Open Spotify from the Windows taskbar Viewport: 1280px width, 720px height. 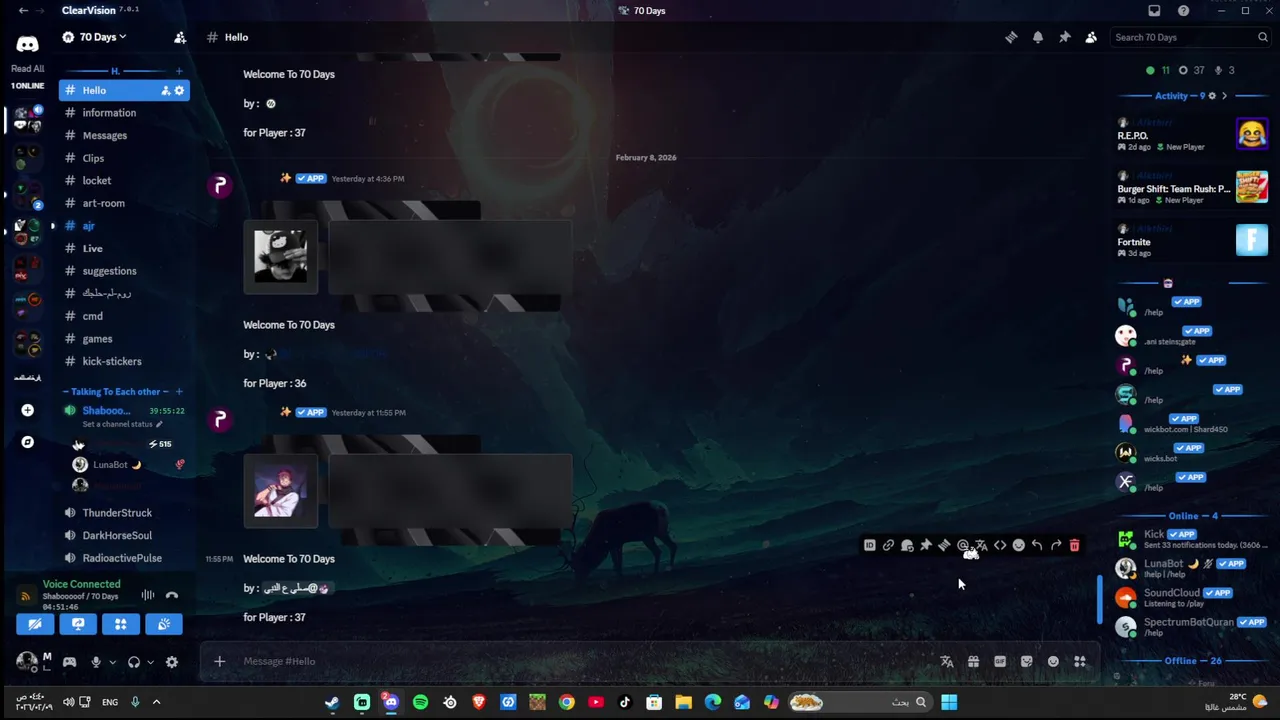click(420, 702)
